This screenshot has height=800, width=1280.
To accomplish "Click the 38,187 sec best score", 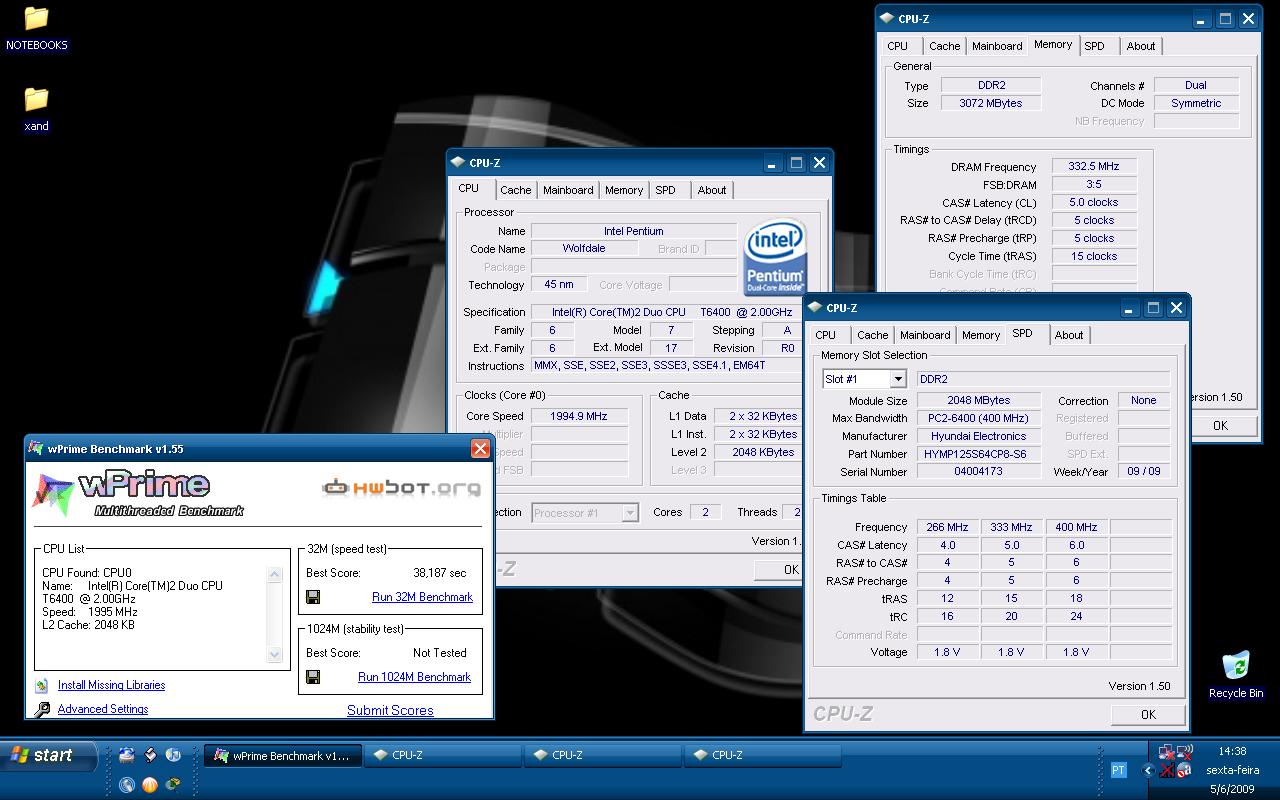I will [440, 573].
